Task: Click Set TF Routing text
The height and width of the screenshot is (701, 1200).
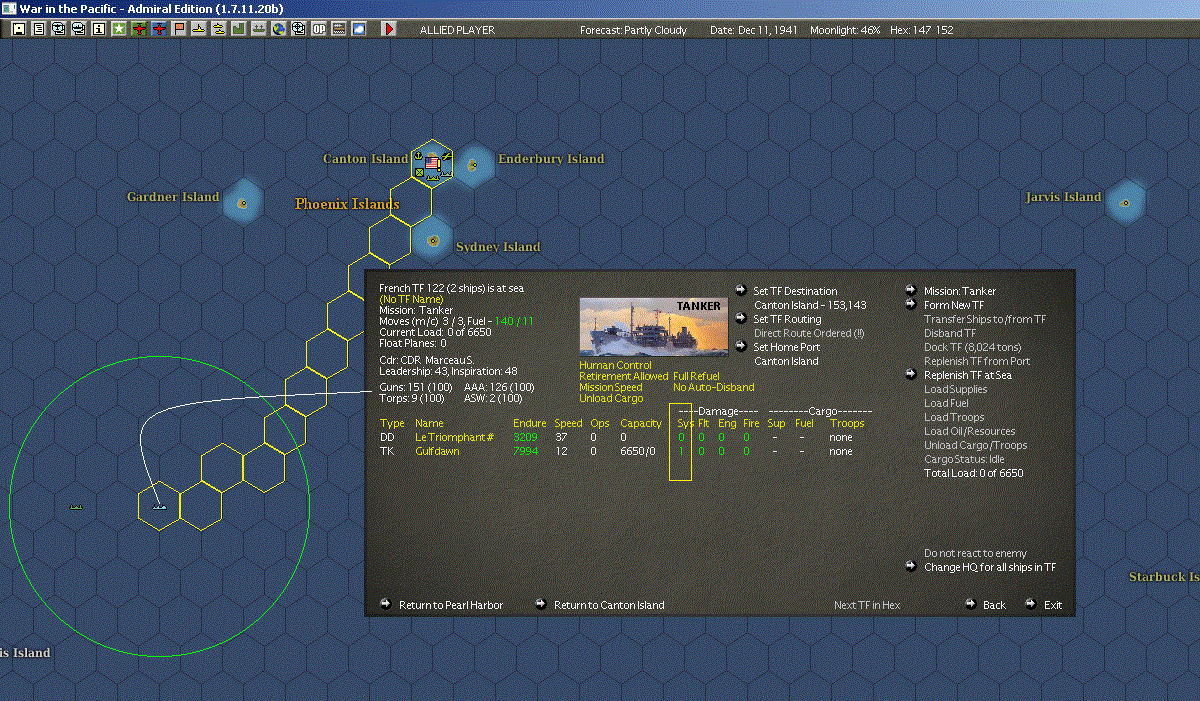Action: pos(787,319)
